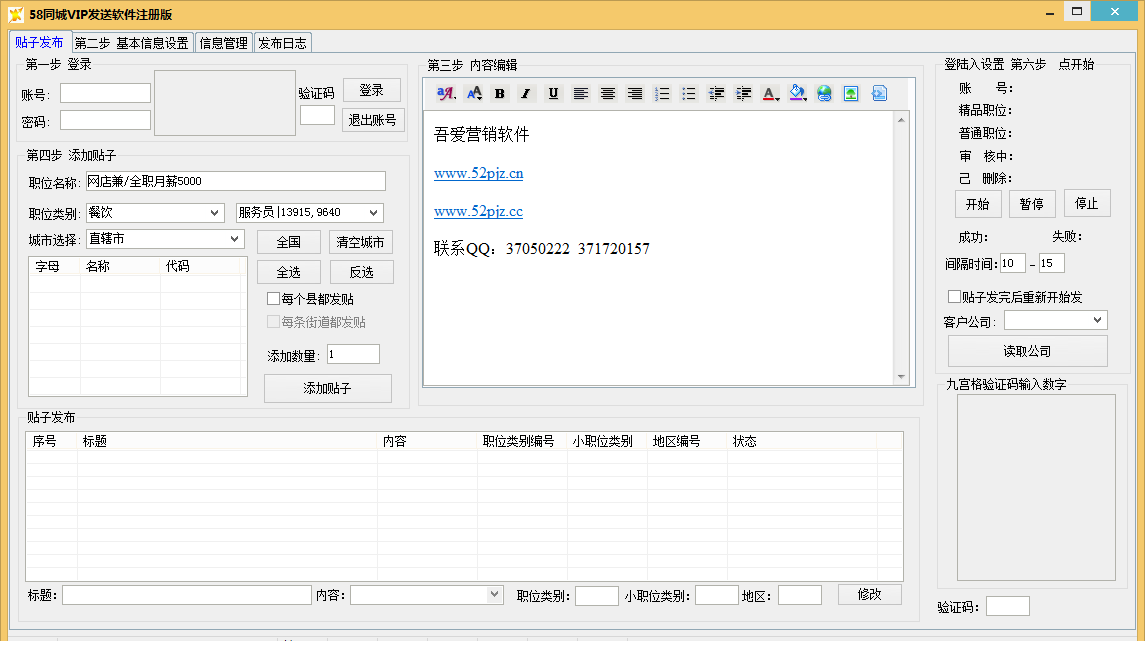Edit the interval minimum field 10
The image size is (1145, 664).
1013,263
